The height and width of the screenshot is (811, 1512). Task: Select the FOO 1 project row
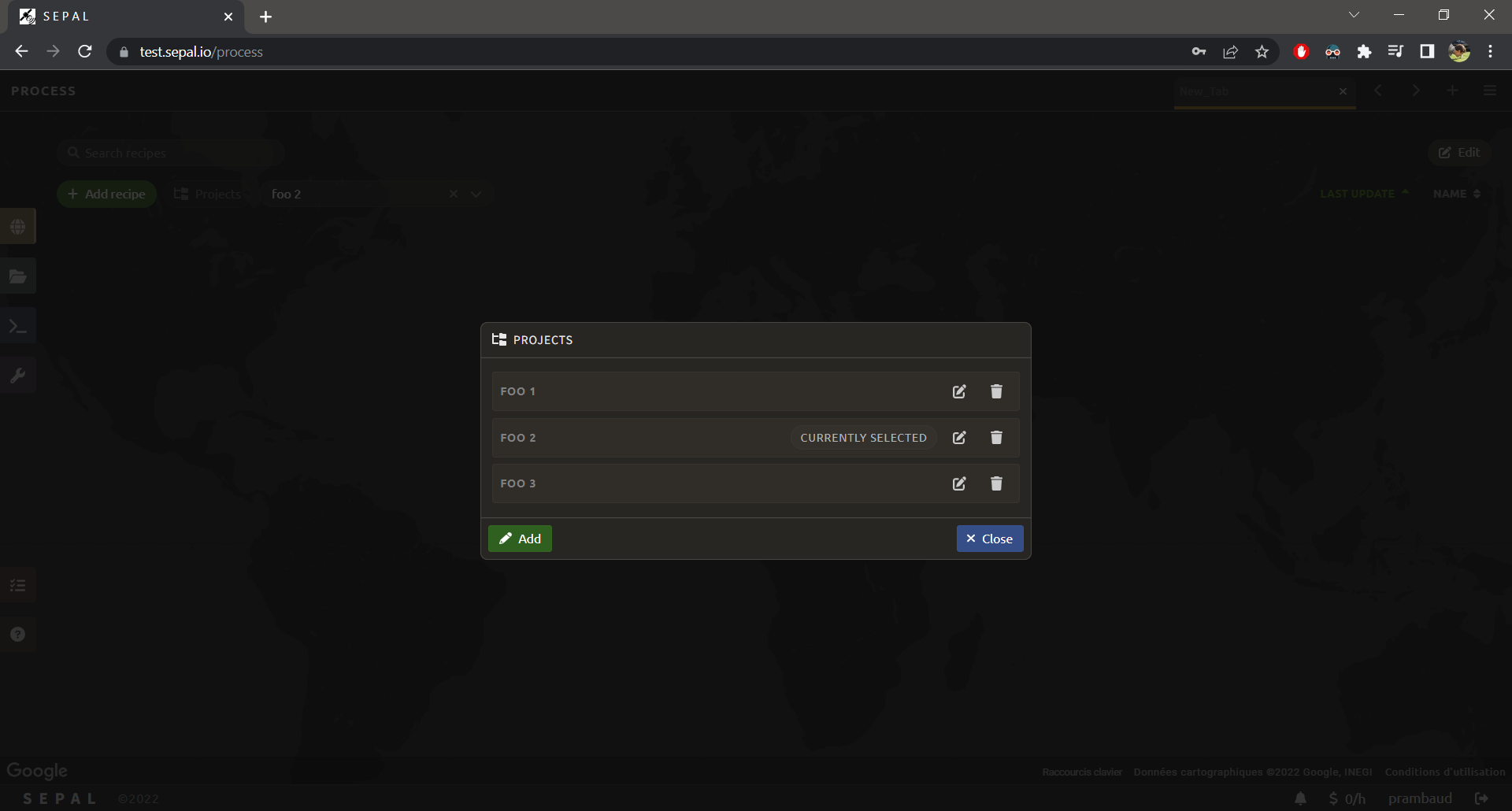point(709,391)
